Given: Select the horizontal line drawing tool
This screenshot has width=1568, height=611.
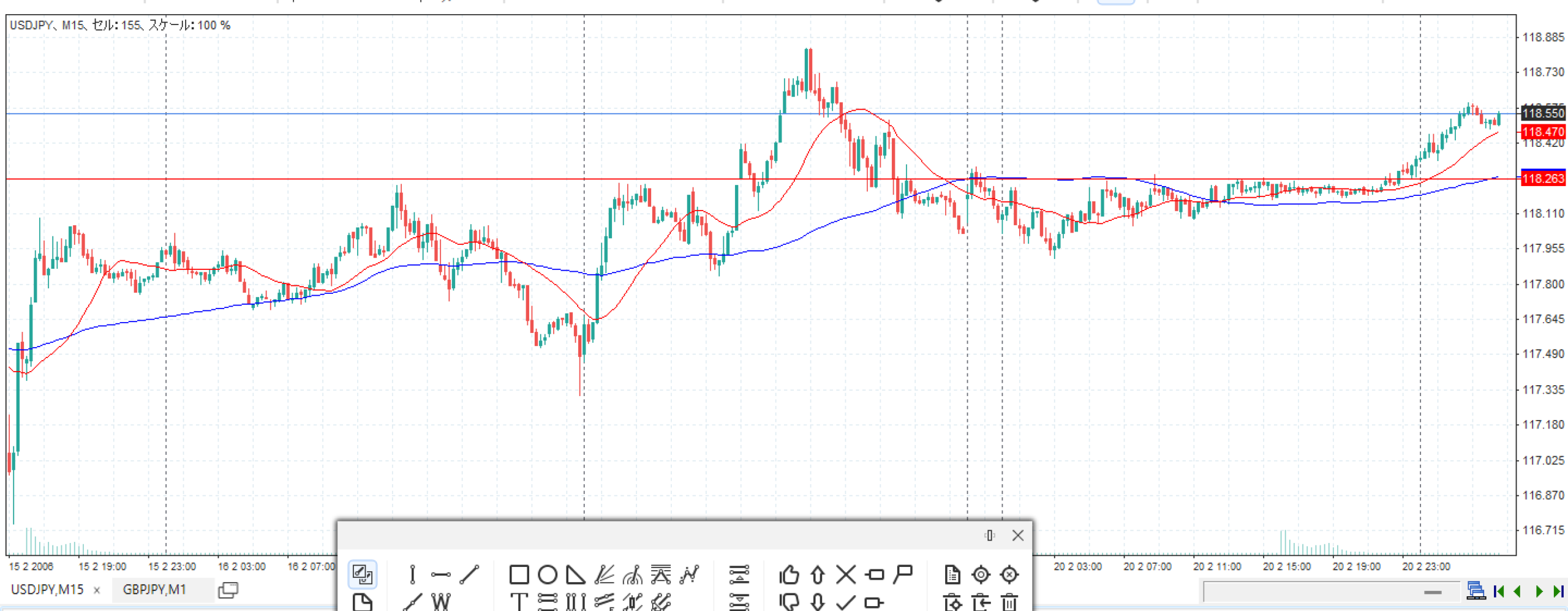Looking at the screenshot, I should pos(440,574).
